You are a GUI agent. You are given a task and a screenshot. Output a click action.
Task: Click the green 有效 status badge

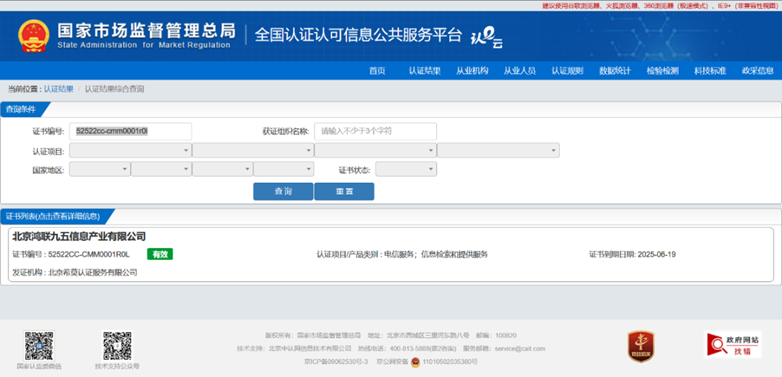pyautogui.click(x=160, y=254)
